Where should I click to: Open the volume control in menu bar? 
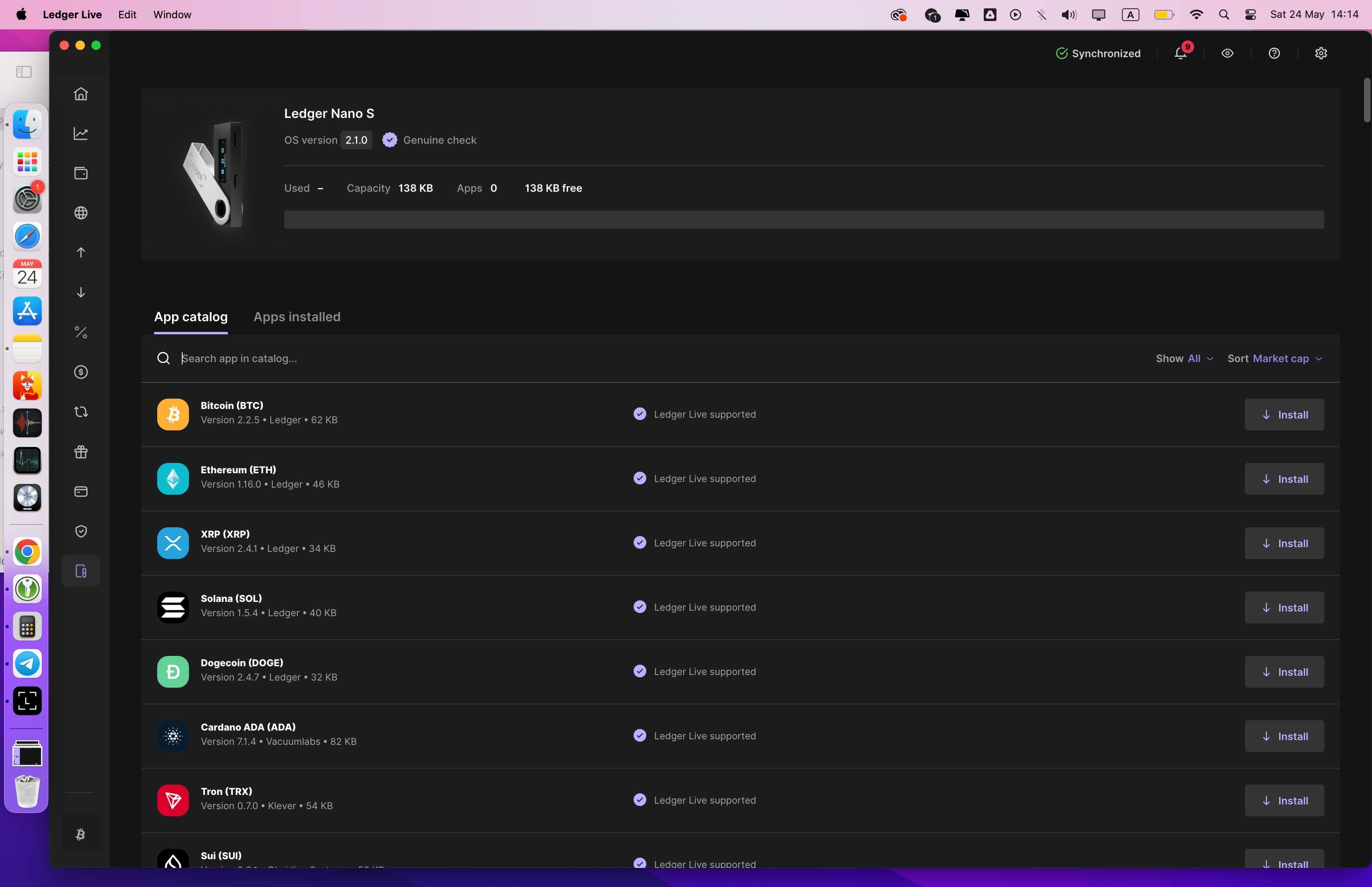click(x=1069, y=14)
